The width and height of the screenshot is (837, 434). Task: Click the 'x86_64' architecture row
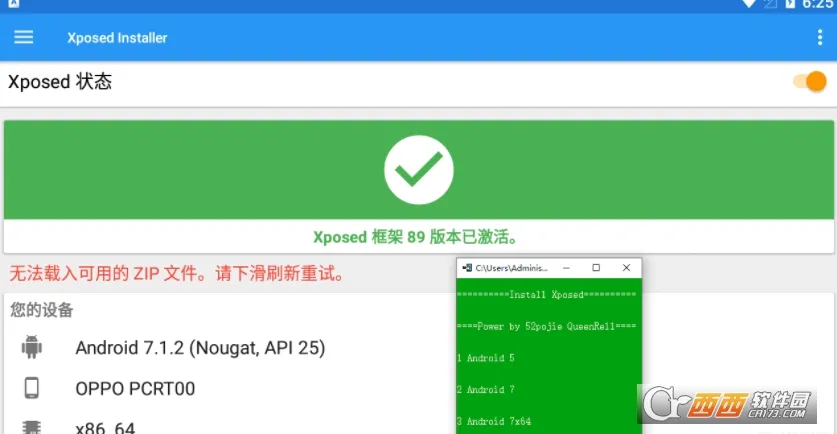(105, 428)
